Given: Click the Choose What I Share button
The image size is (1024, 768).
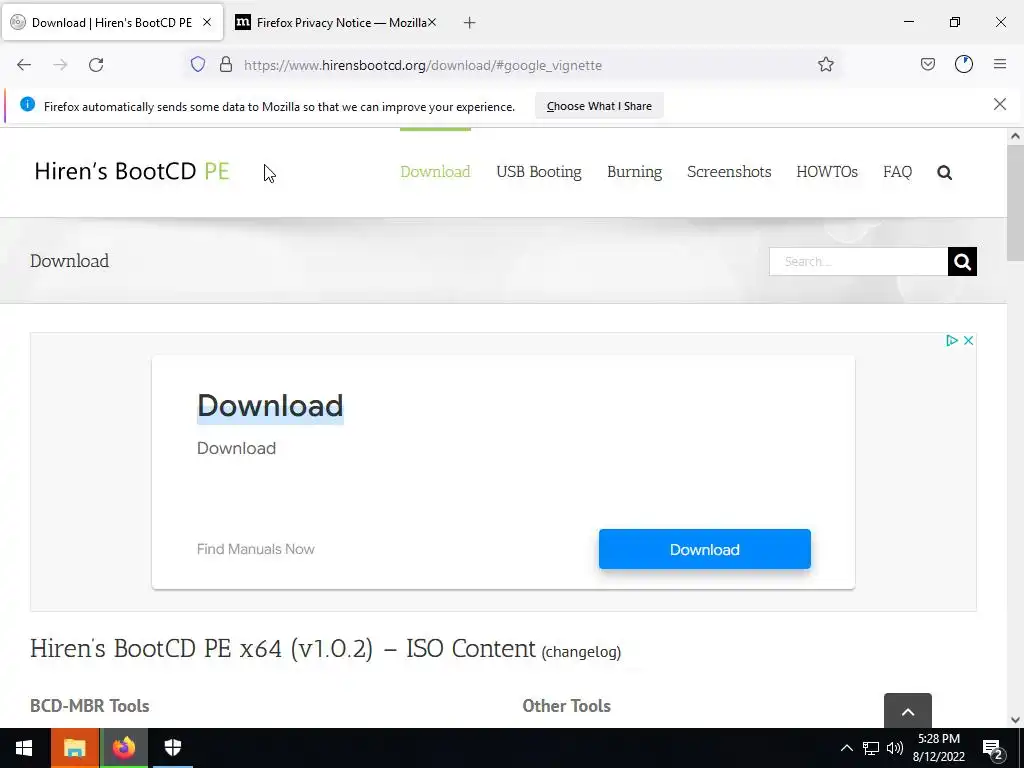Looking at the screenshot, I should pos(599,106).
